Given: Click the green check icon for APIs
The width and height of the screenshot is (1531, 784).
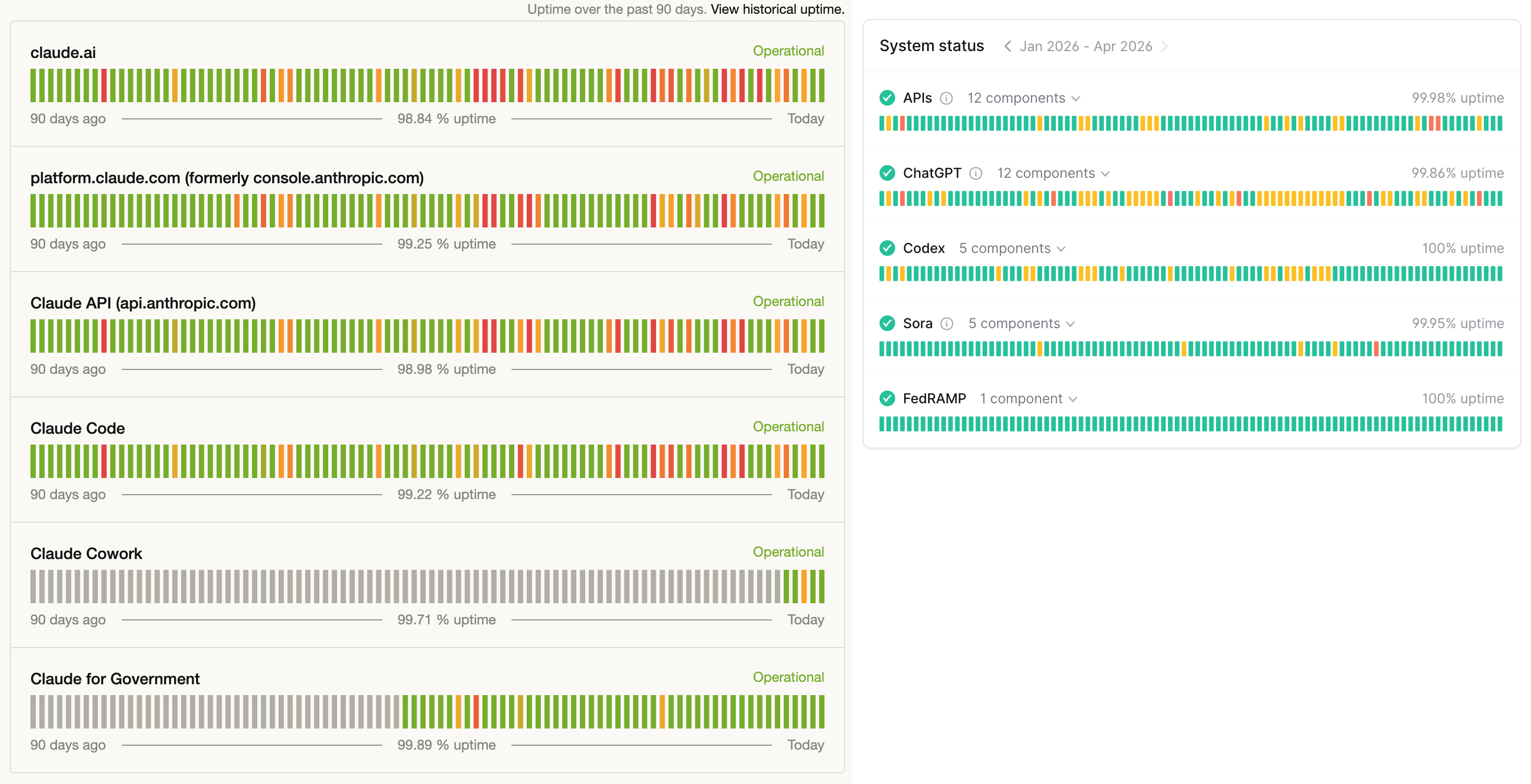Looking at the screenshot, I should tap(887, 98).
